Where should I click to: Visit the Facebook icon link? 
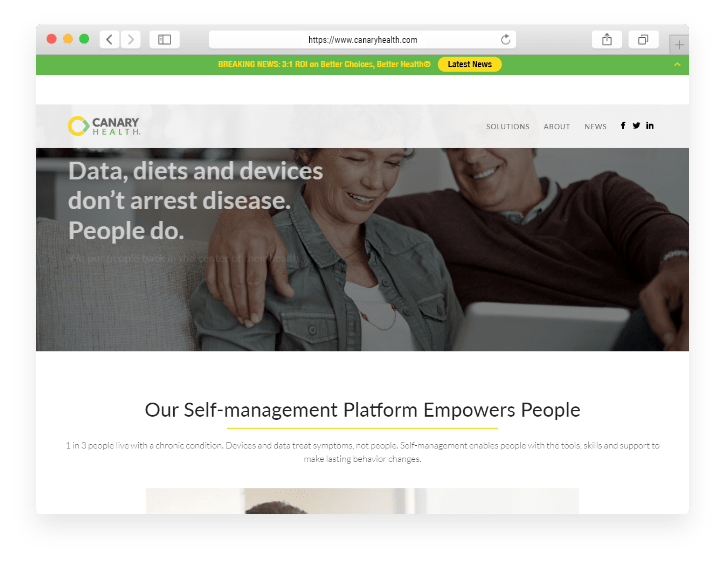pos(623,125)
